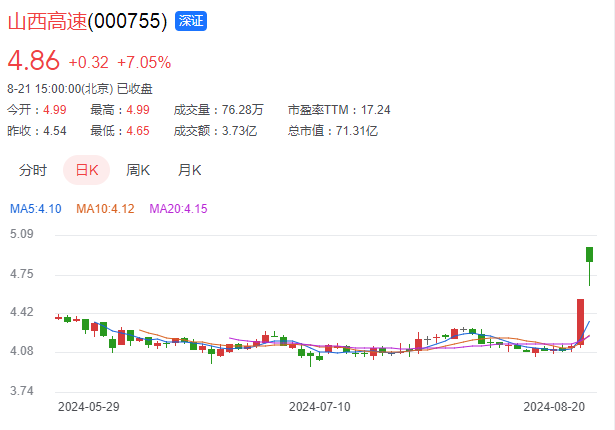Click the 3.74 price axis label
The height and width of the screenshot is (430, 615).
(x=22, y=391)
